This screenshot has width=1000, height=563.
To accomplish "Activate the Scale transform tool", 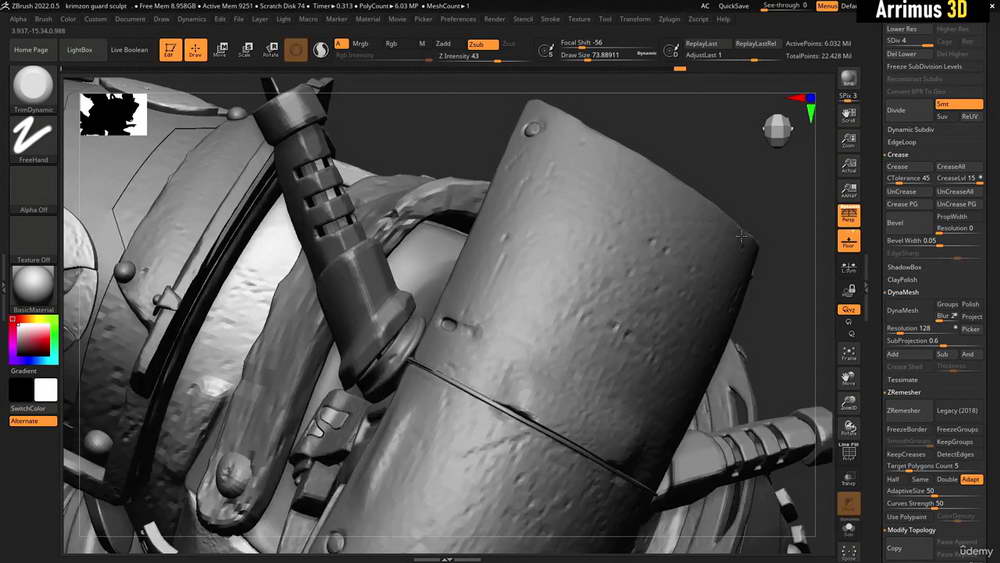I will [x=245, y=50].
